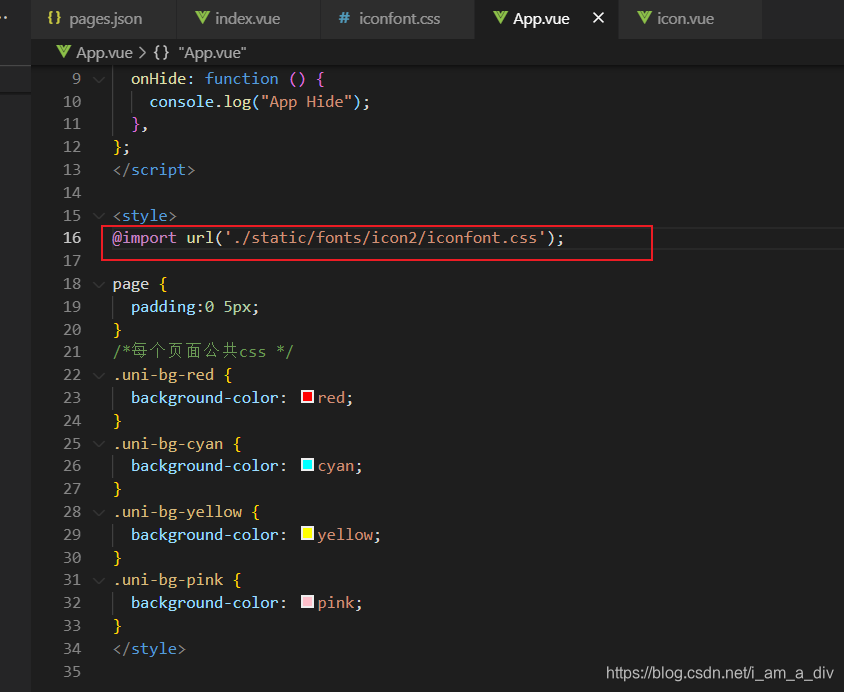
Task: Click the CSS hash icon on iconfont.css tab
Action: pyautogui.click(x=343, y=18)
